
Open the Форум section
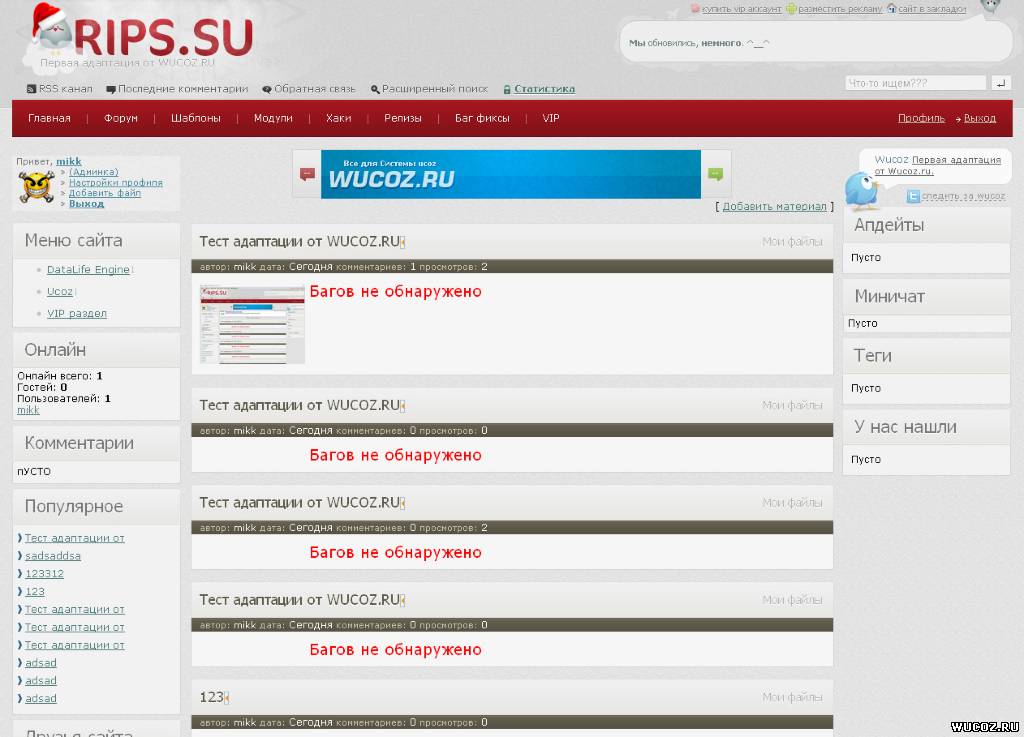(x=121, y=118)
